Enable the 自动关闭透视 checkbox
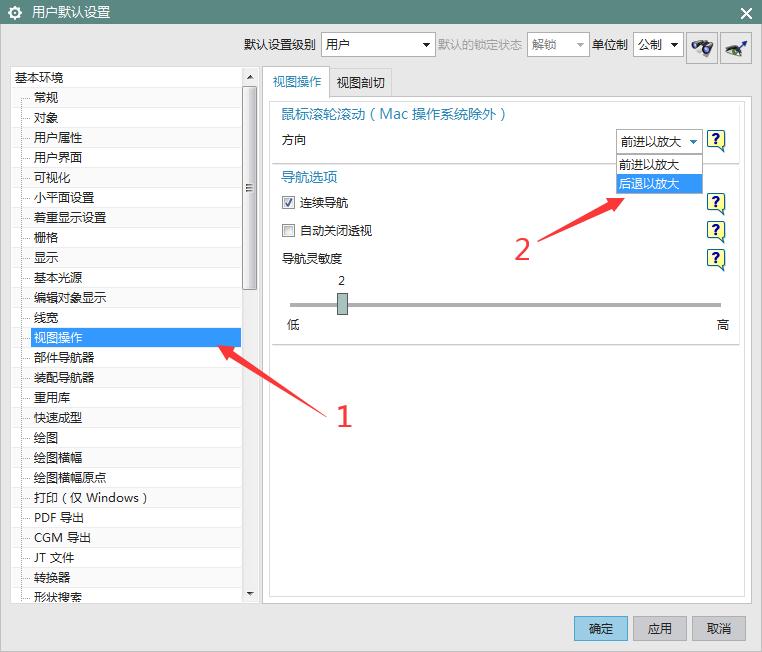Image resolution: width=762 pixels, height=652 pixels. coord(288,230)
